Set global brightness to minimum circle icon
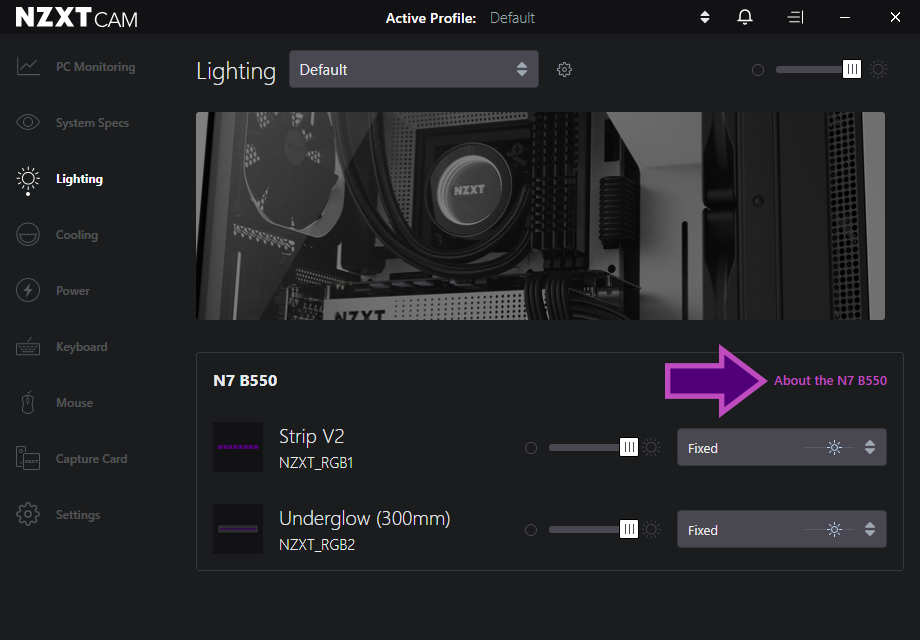 (x=757, y=70)
